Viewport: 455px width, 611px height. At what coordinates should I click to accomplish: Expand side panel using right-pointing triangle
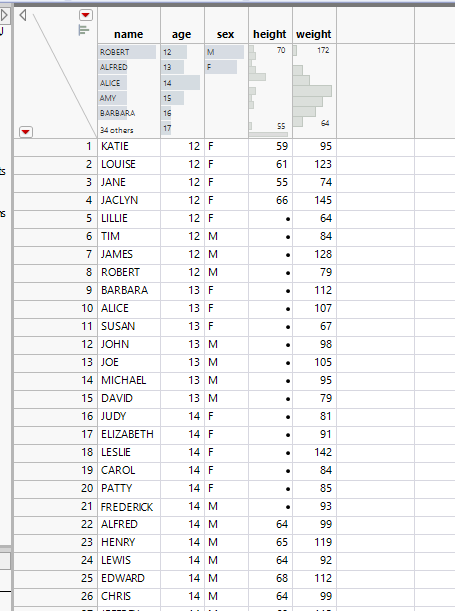coord(4,15)
